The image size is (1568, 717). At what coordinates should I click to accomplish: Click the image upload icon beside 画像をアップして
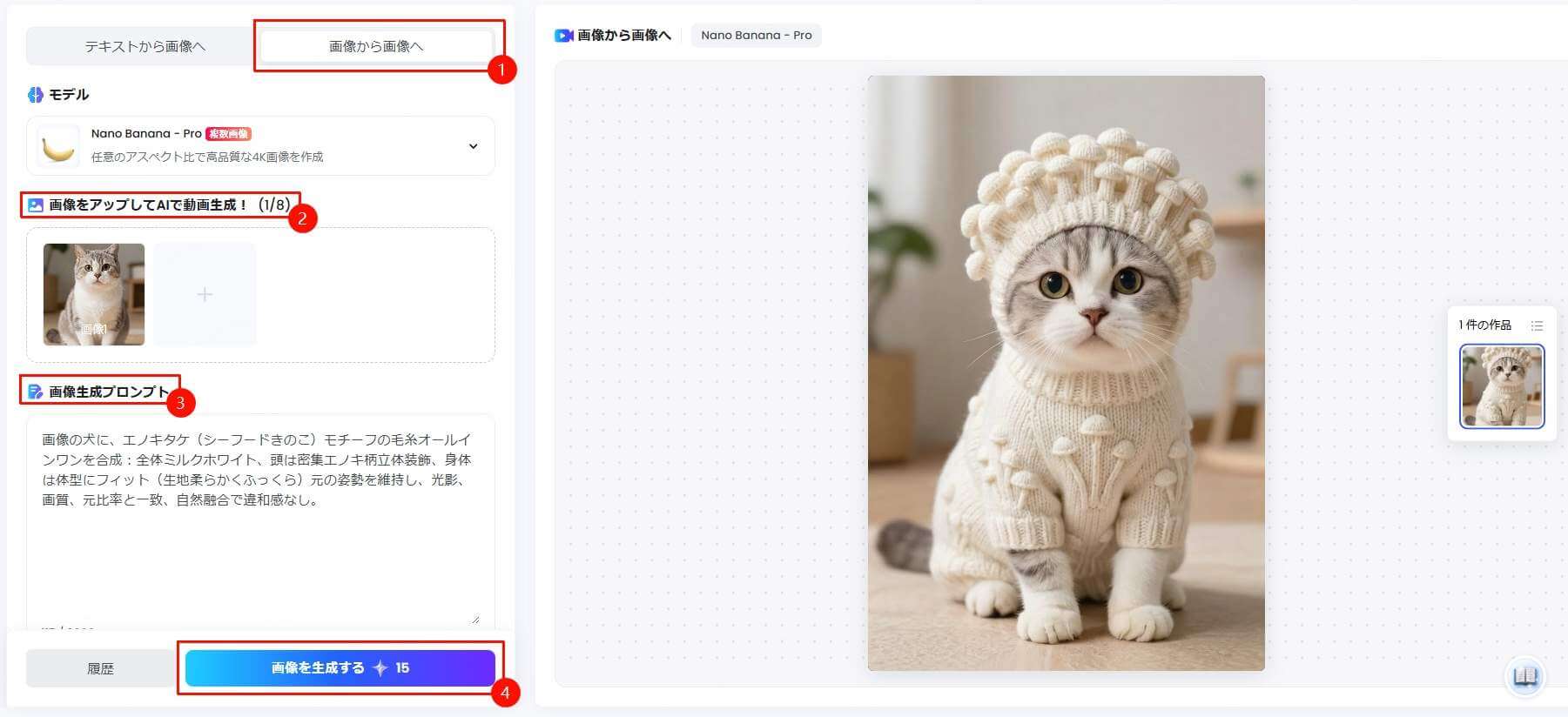pos(35,205)
